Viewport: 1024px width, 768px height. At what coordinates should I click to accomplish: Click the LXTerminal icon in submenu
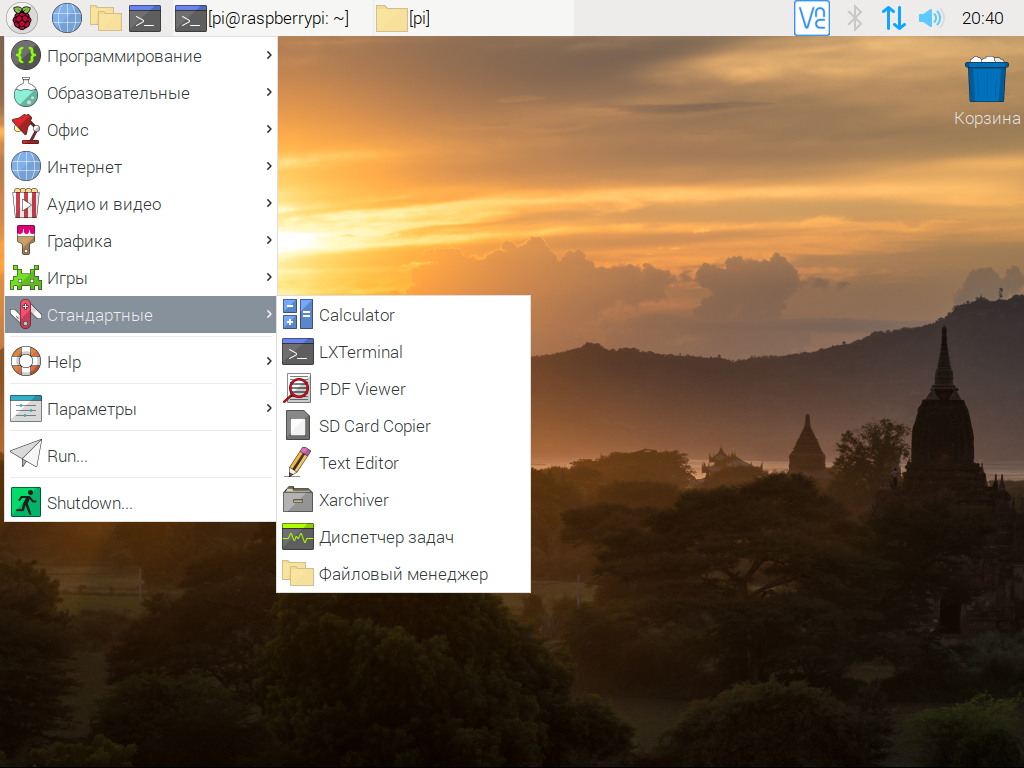coord(298,351)
